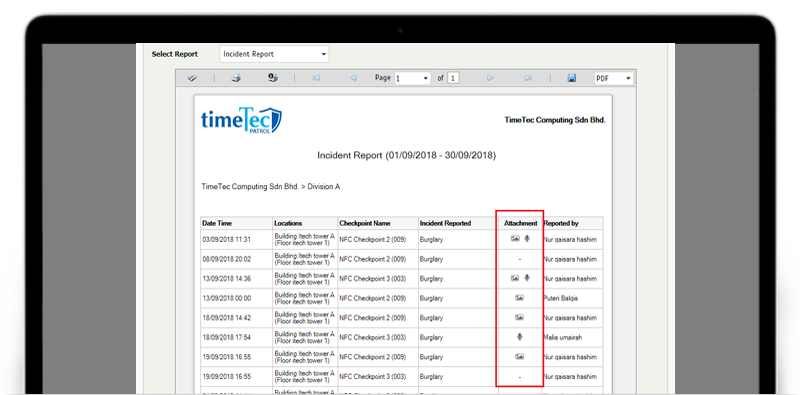Viewport: 800px width, 395px height.
Task: Click Burglary in the Malia umairah row
Action: [x=432, y=337]
